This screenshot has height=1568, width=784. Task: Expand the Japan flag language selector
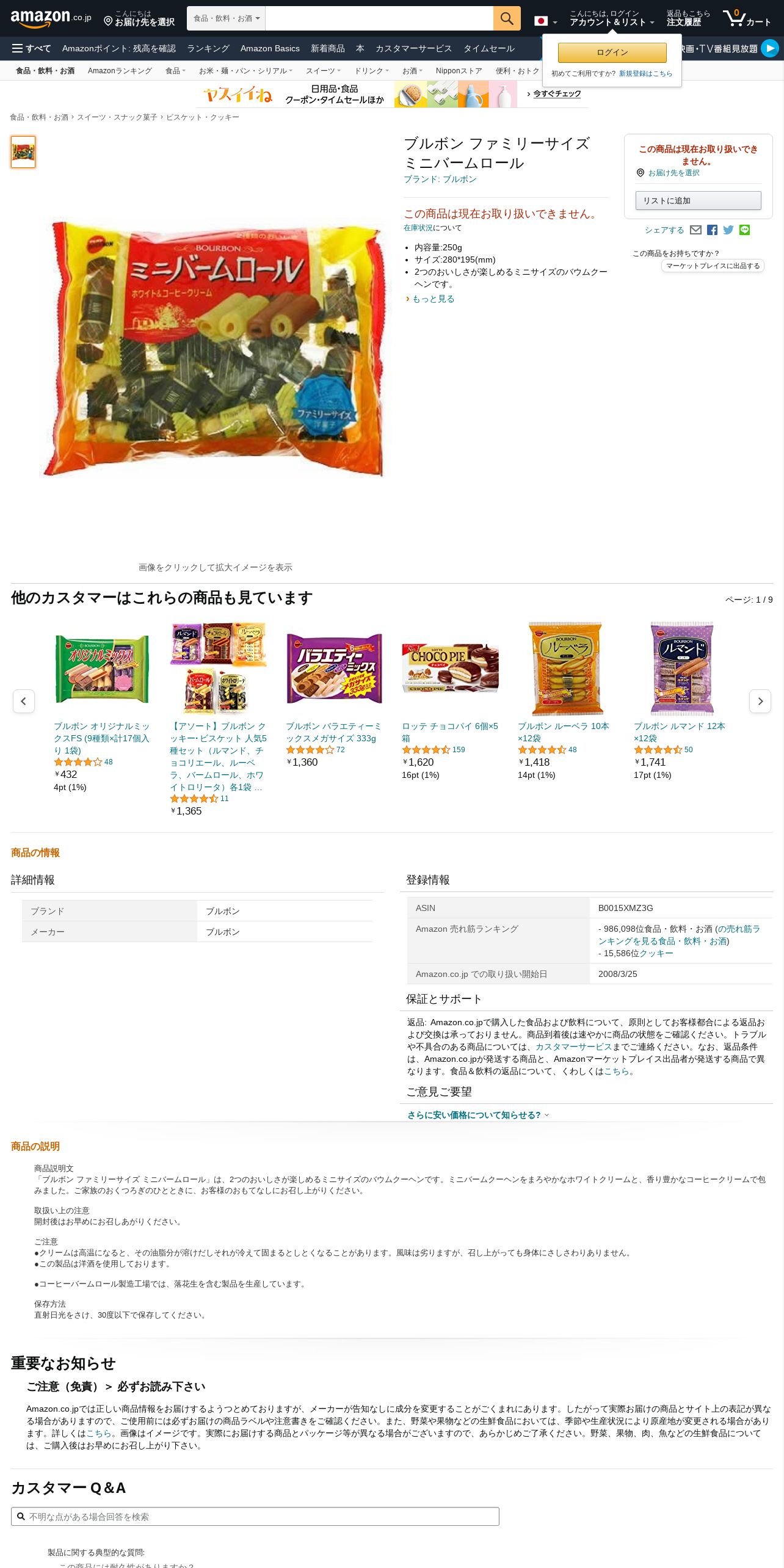click(546, 21)
